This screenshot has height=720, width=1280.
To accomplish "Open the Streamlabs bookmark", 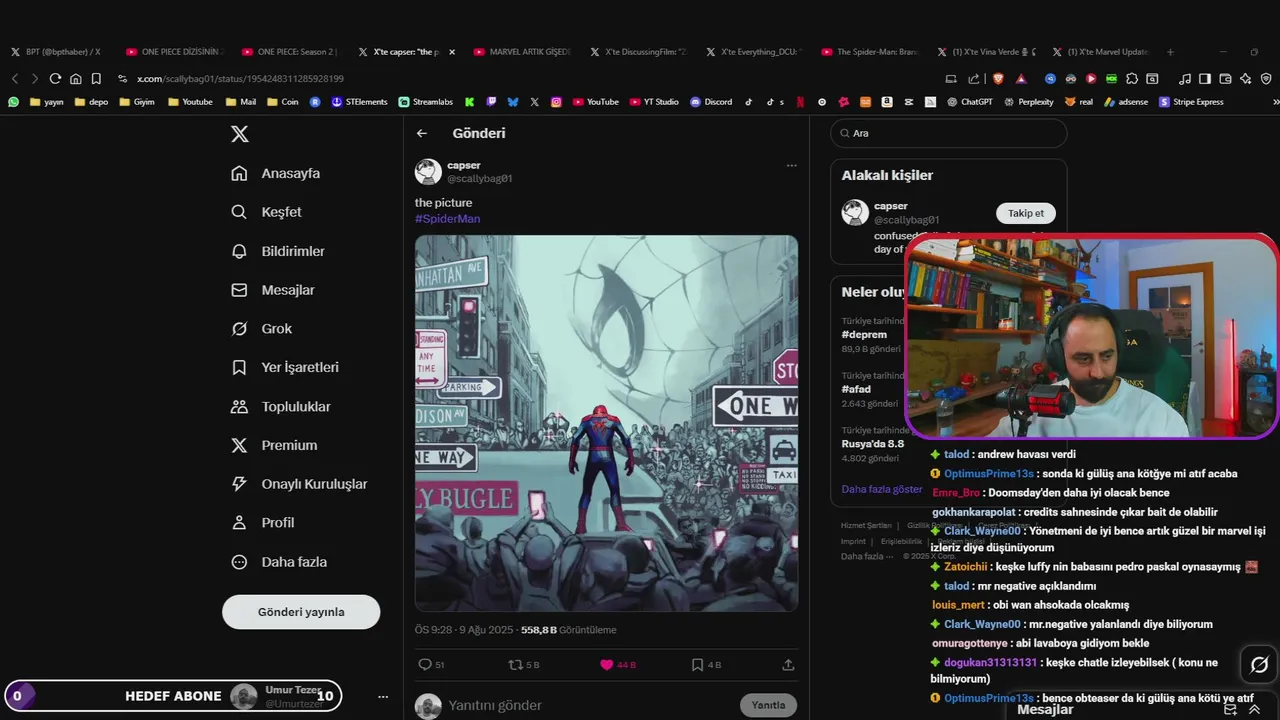I will coord(425,102).
